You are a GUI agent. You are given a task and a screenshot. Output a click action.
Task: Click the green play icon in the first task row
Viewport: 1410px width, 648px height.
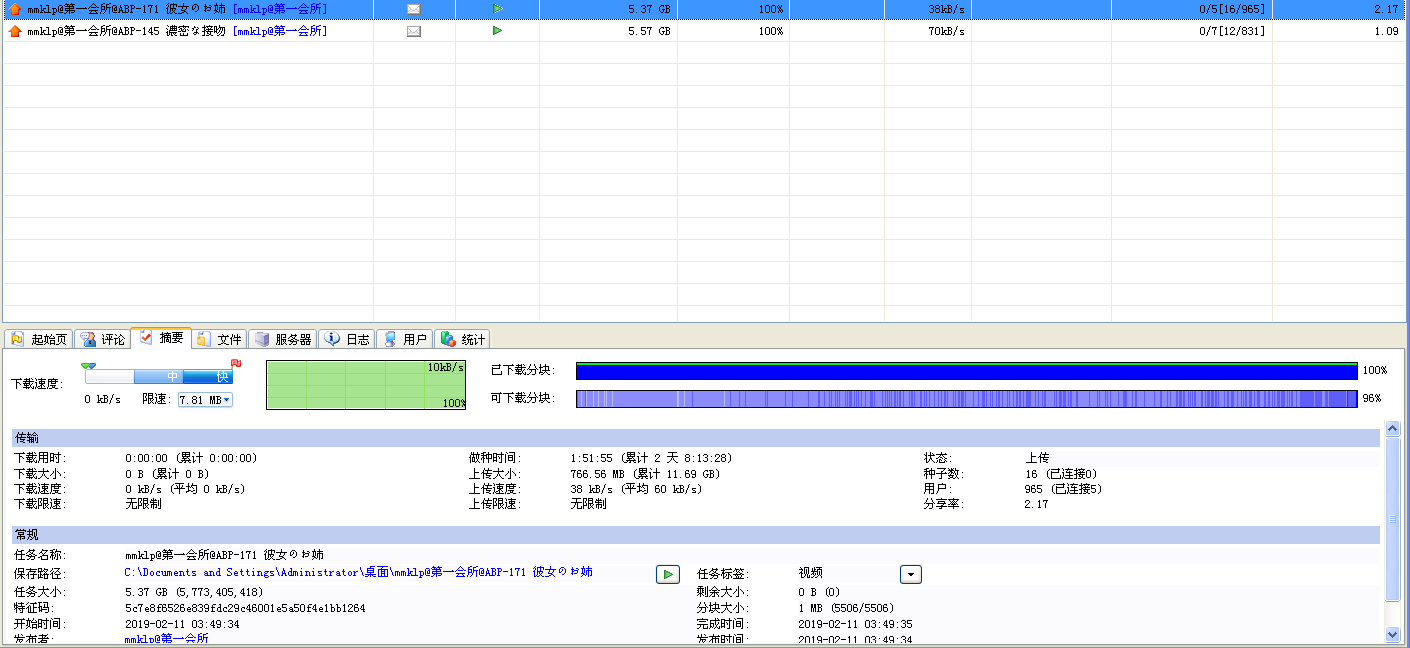(497, 9)
